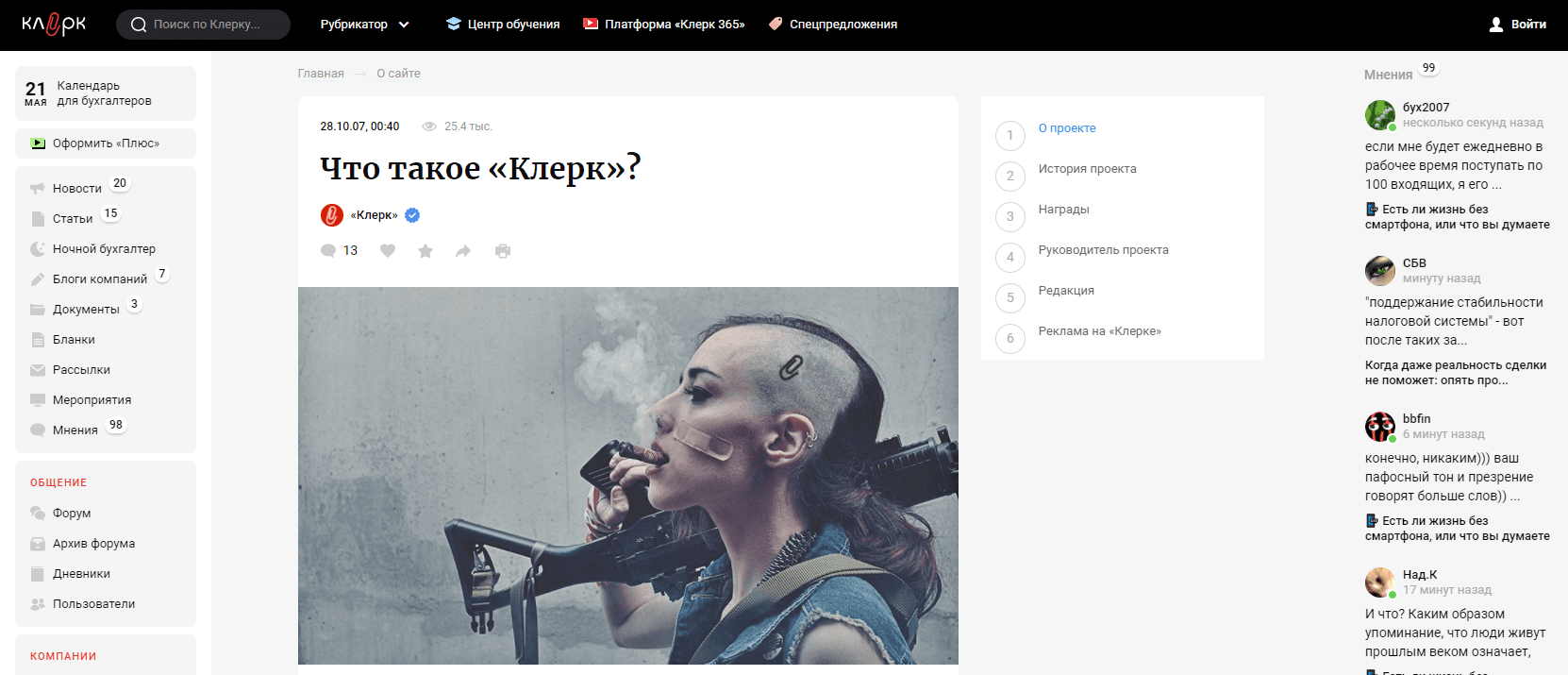Jump to section История проекта

click(1087, 169)
